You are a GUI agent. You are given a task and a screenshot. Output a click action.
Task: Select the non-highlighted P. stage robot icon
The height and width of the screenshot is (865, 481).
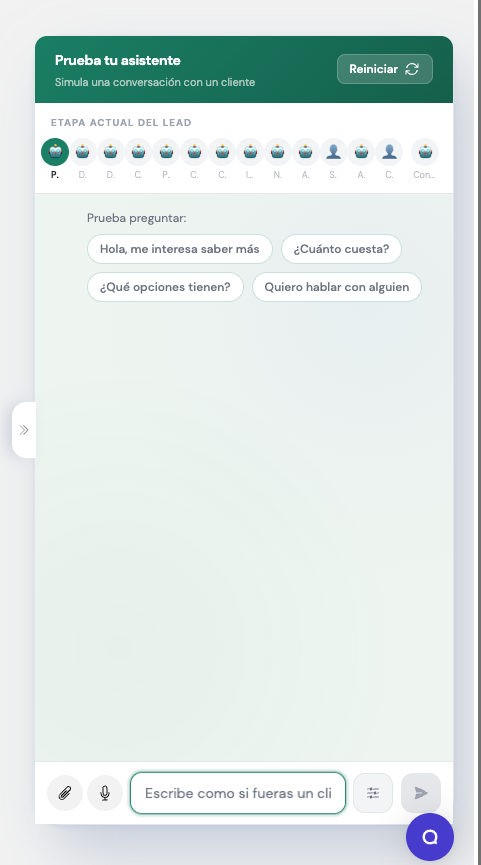pyautogui.click(x=166, y=152)
